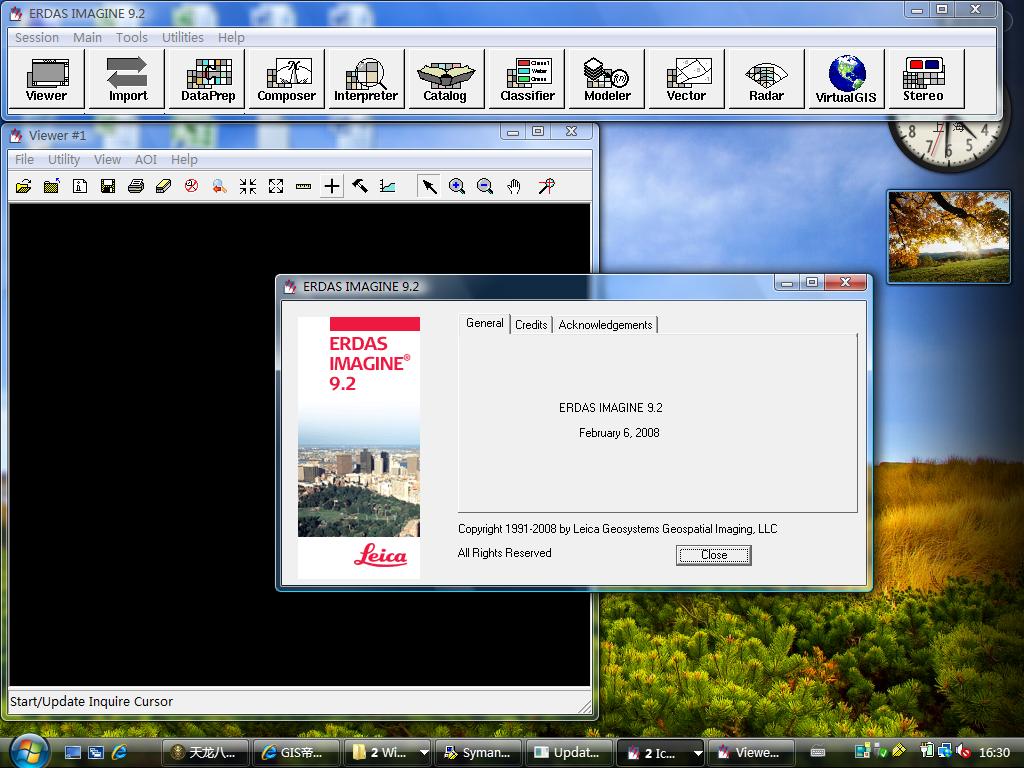Click the muted volume tray icon

click(x=963, y=752)
